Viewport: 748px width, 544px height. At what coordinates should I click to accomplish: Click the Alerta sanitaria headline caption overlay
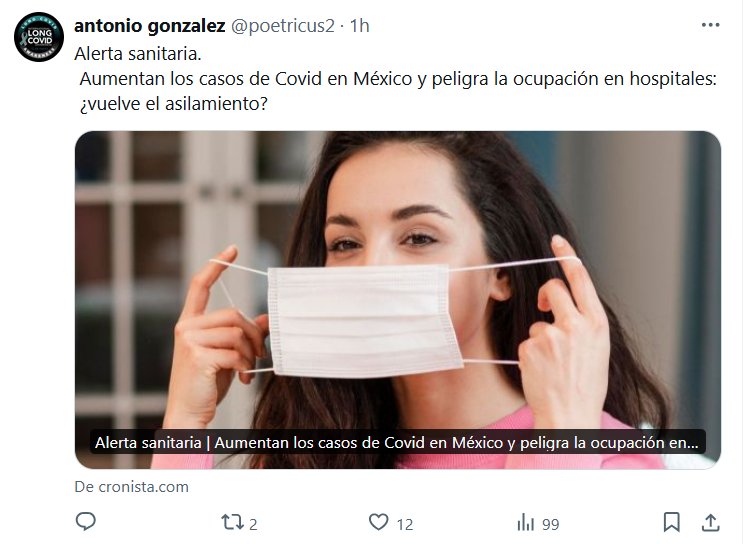click(397, 442)
